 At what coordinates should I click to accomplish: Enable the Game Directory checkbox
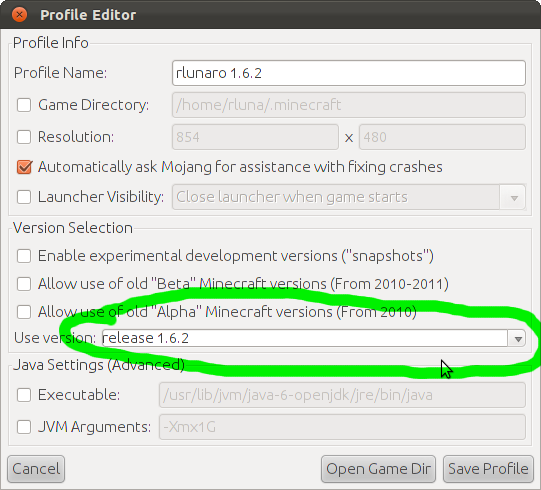[24, 105]
